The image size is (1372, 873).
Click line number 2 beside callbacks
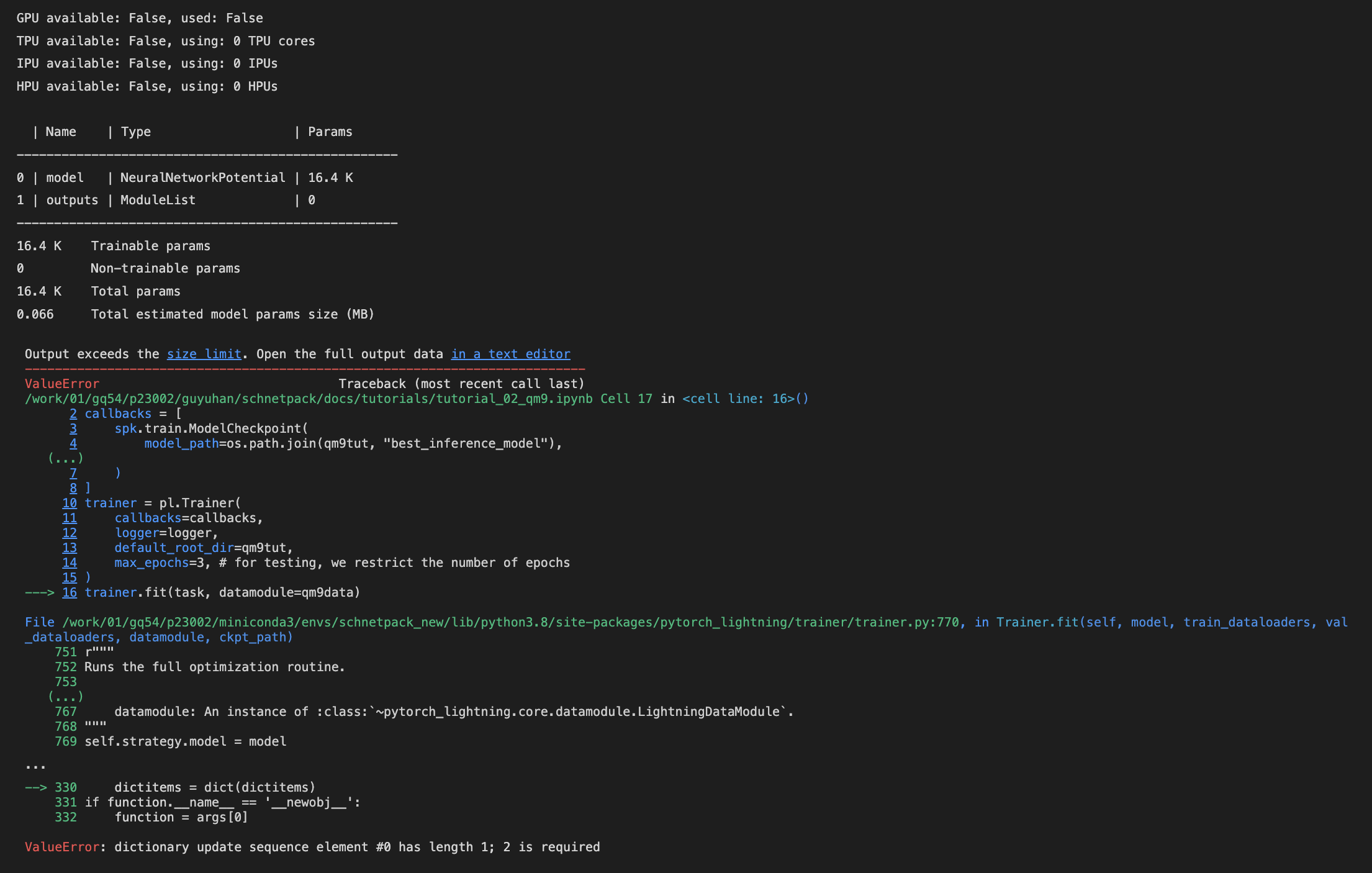pyautogui.click(x=73, y=414)
